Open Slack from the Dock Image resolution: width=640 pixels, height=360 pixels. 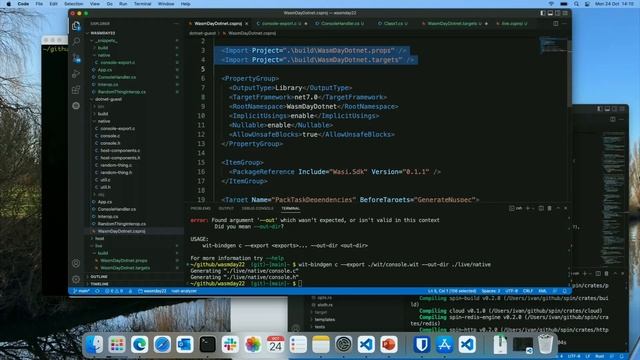click(230, 344)
